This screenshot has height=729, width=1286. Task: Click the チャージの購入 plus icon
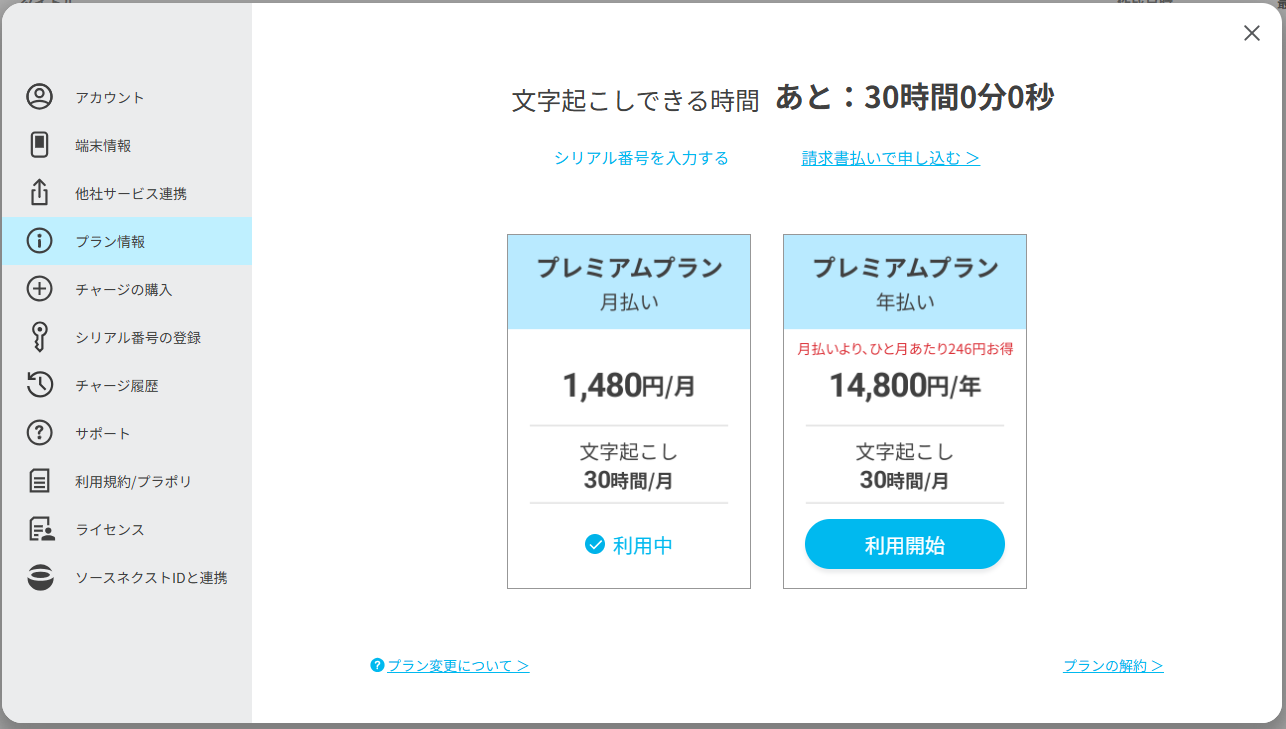click(39, 289)
